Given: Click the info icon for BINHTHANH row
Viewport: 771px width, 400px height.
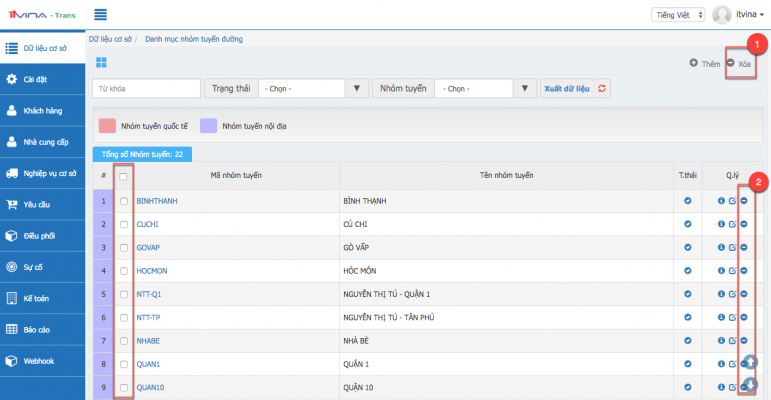Looking at the screenshot, I should [x=721, y=201].
